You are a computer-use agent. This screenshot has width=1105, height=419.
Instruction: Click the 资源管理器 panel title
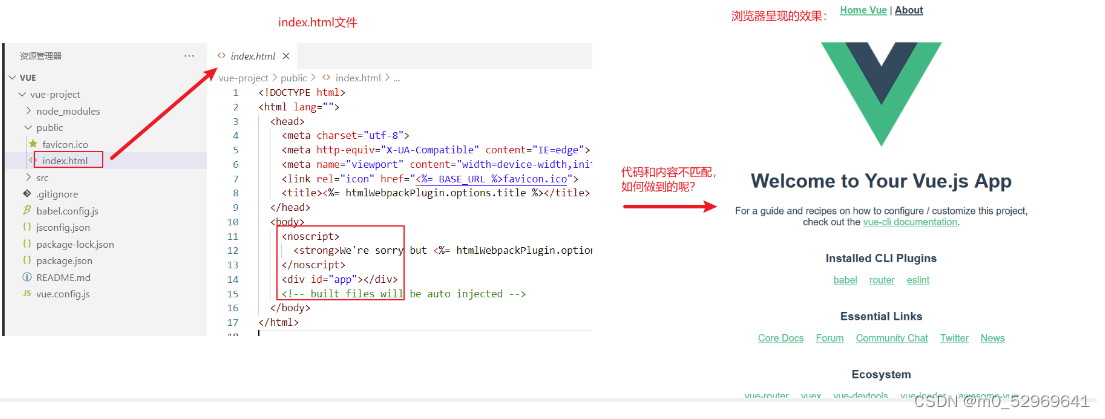40,56
